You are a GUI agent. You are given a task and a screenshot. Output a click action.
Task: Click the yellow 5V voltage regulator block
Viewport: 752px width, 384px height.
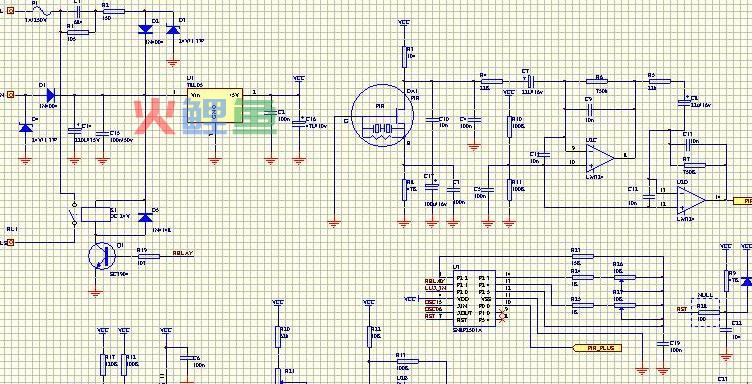[215, 105]
